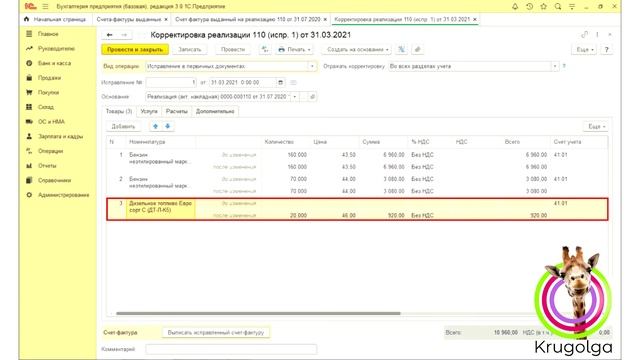Open the 1C main menu hamburger icon

click(45, 7)
